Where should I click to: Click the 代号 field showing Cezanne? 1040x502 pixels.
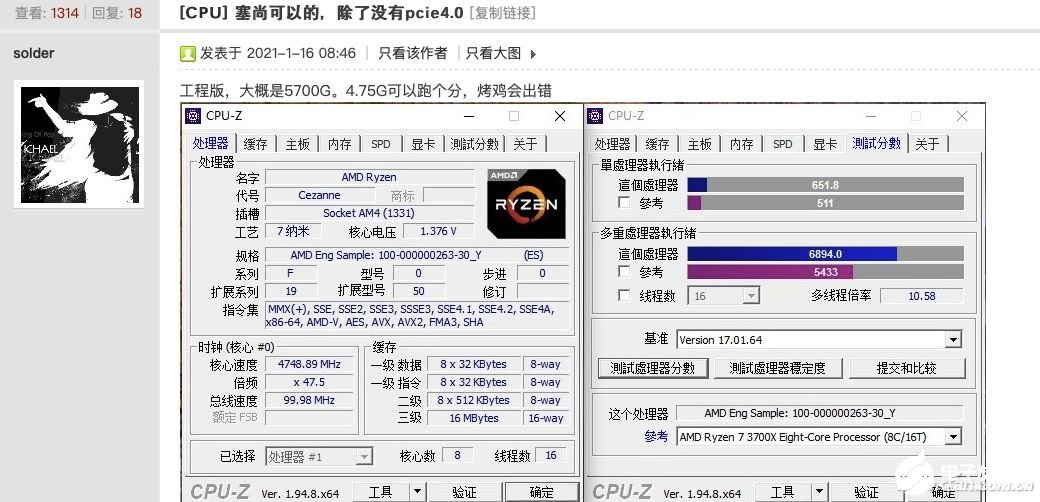[320, 196]
